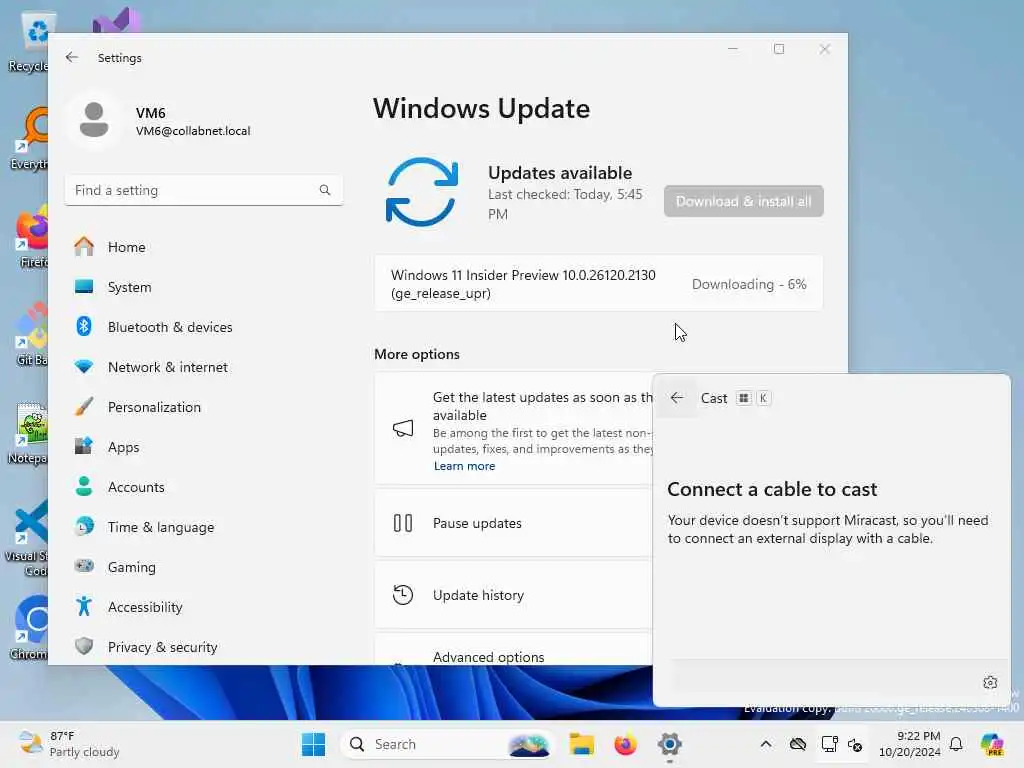1024x768 pixels.
Task: Click the Privacy & security shield icon
Action: click(84, 647)
